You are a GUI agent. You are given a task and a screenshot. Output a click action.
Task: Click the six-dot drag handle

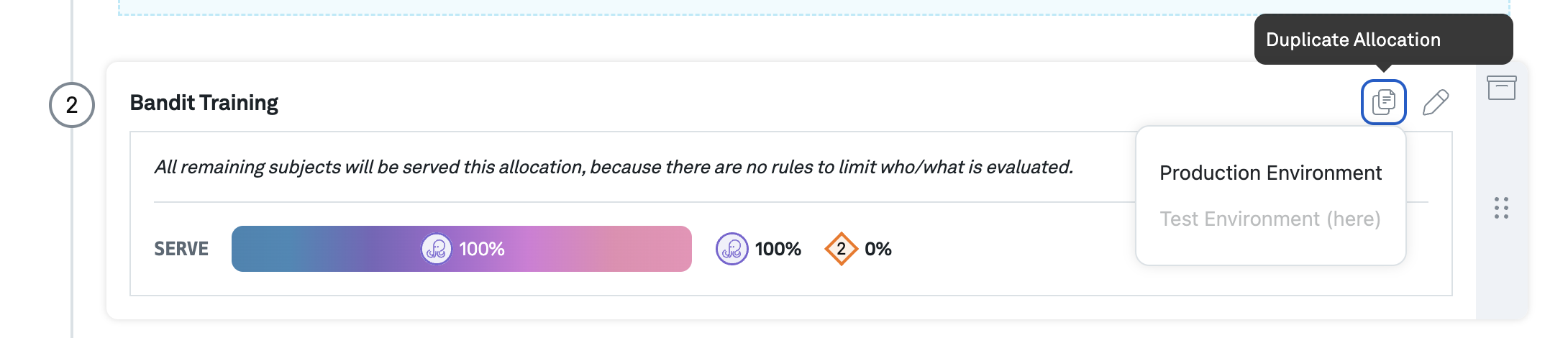coord(1501,208)
